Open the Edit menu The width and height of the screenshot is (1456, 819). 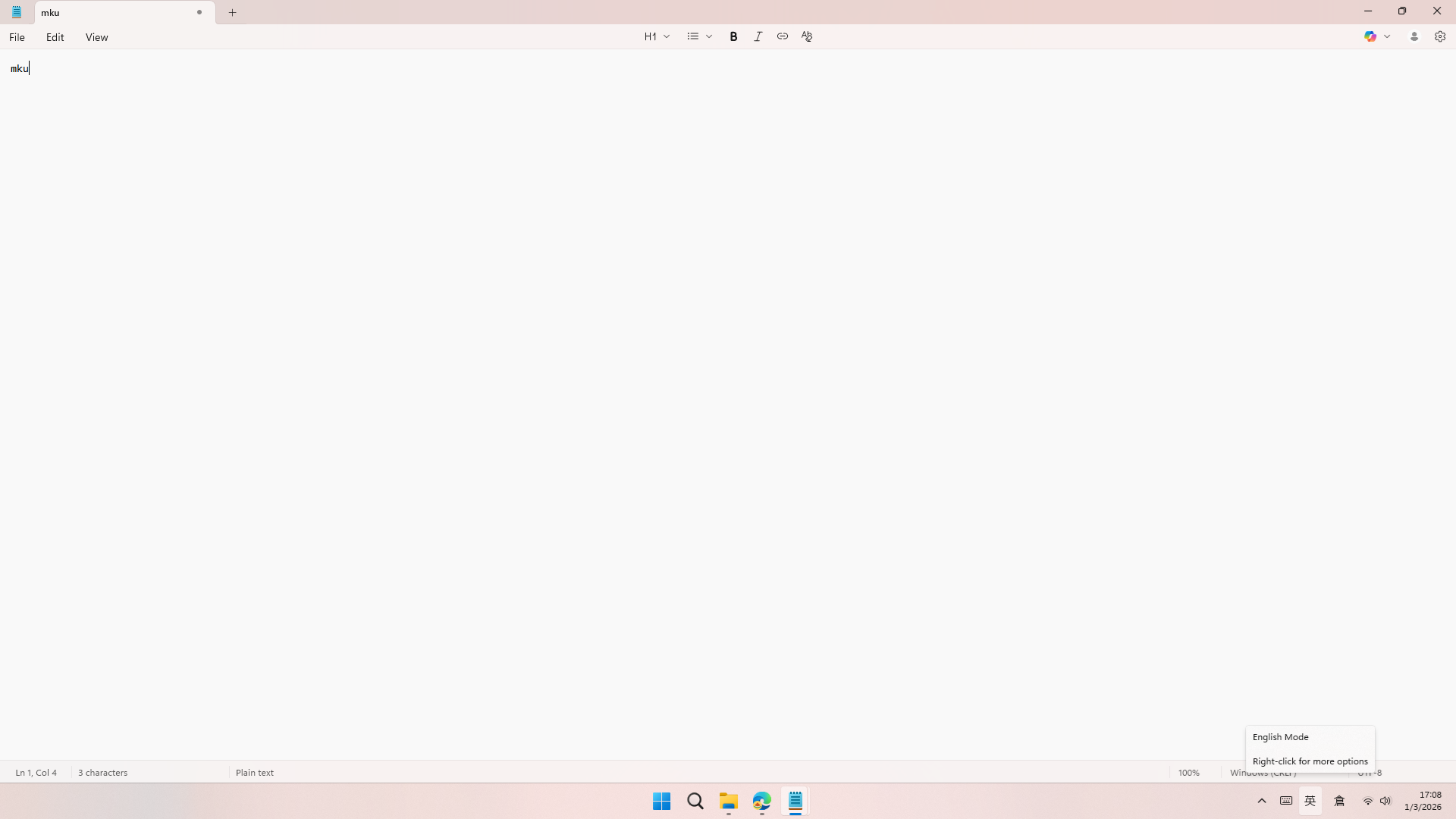pos(55,37)
